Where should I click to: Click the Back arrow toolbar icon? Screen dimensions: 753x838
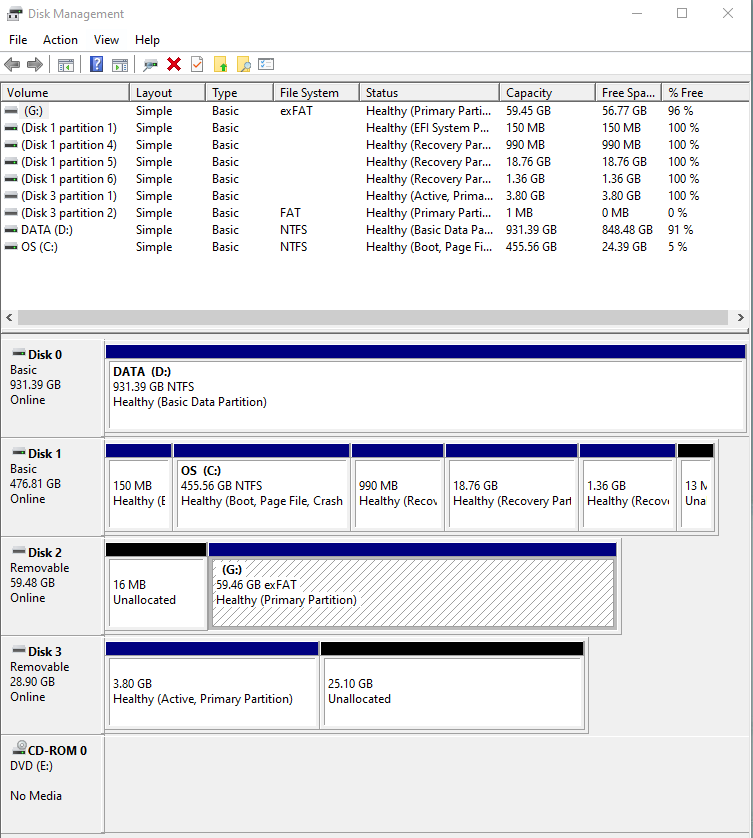coord(12,65)
